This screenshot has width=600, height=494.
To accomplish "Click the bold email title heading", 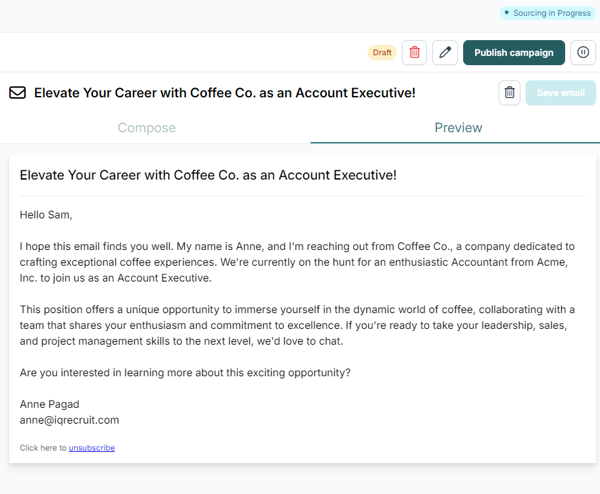I will coord(225,93).
